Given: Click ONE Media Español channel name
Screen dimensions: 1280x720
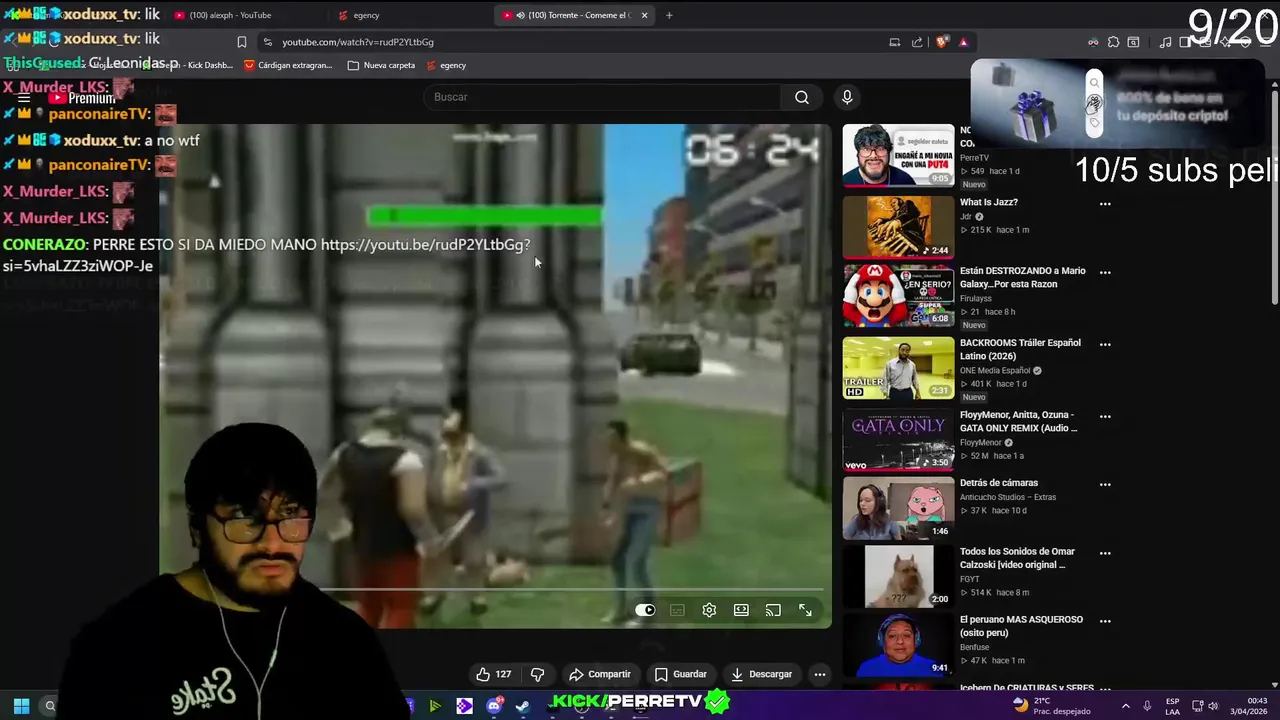Looking at the screenshot, I should [995, 370].
